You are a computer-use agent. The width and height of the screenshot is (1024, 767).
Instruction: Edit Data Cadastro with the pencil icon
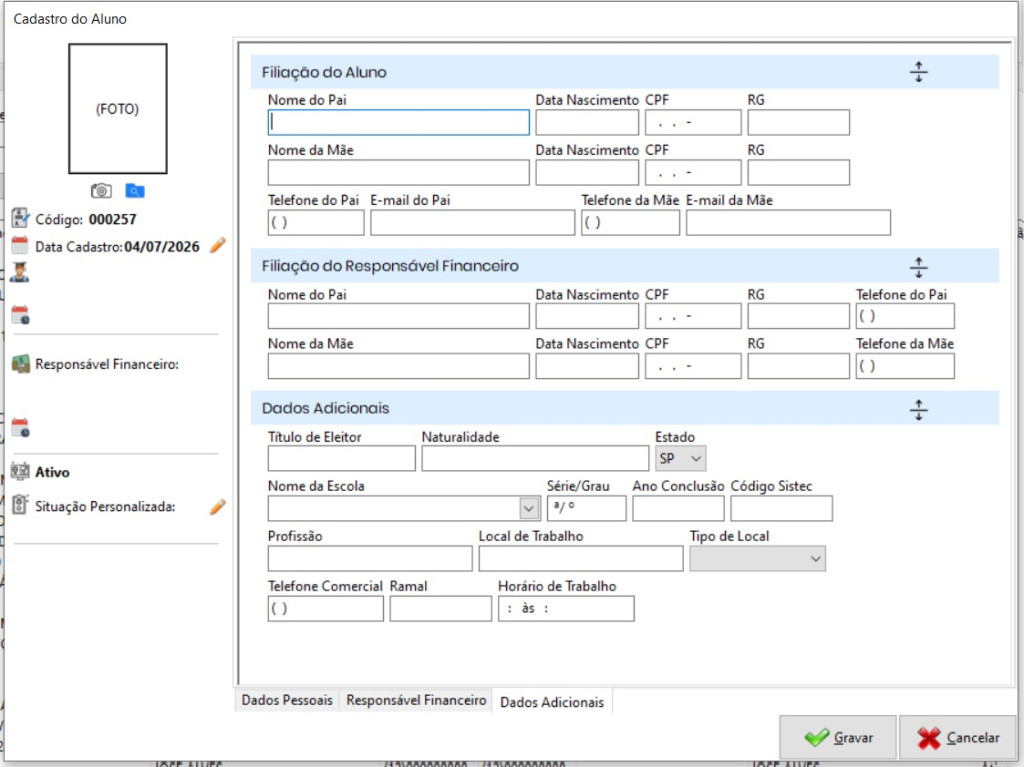point(217,246)
